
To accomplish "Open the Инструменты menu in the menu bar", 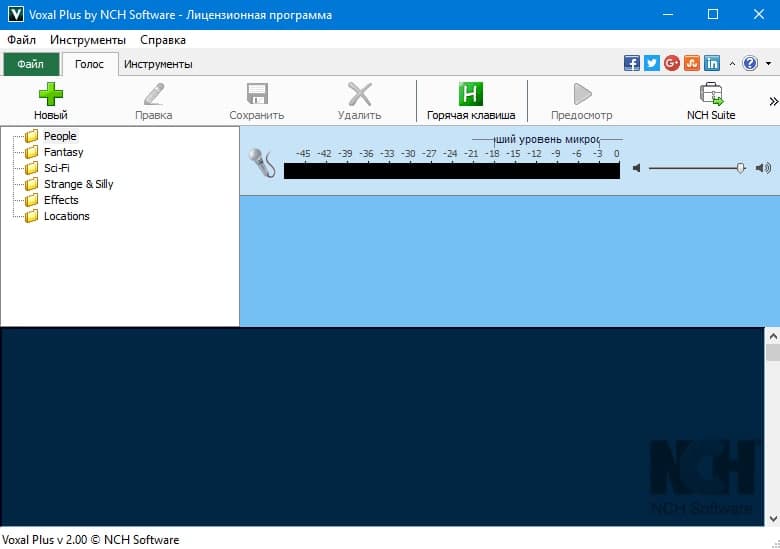I will [88, 40].
